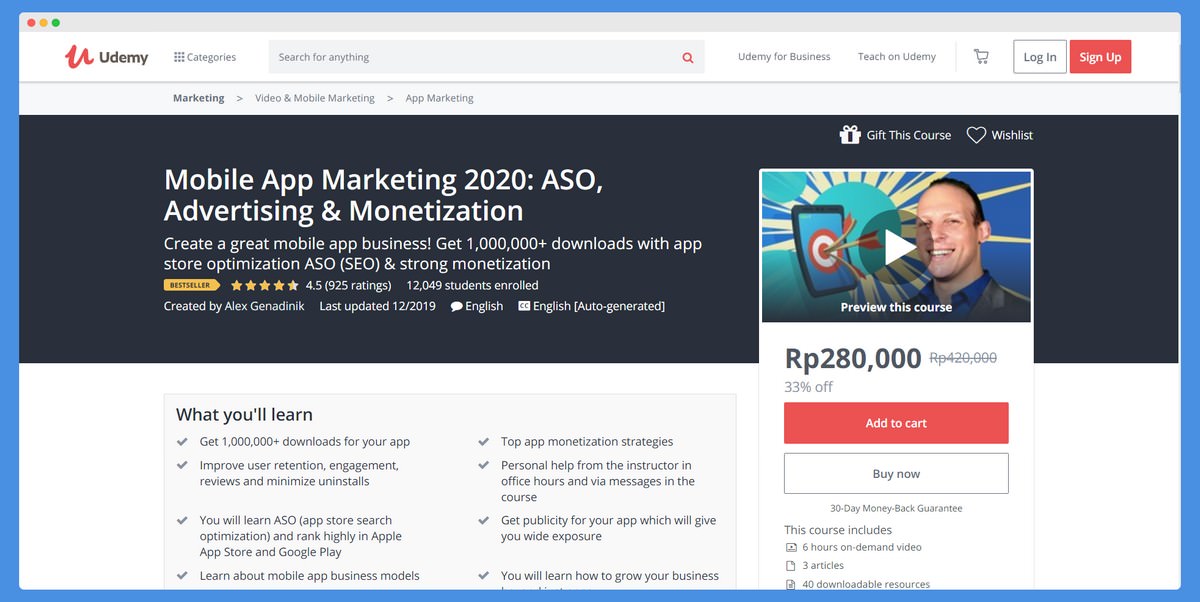Viewport: 1200px width, 602px height.
Task: Open instructor Alex Genadinik link
Action: point(264,306)
